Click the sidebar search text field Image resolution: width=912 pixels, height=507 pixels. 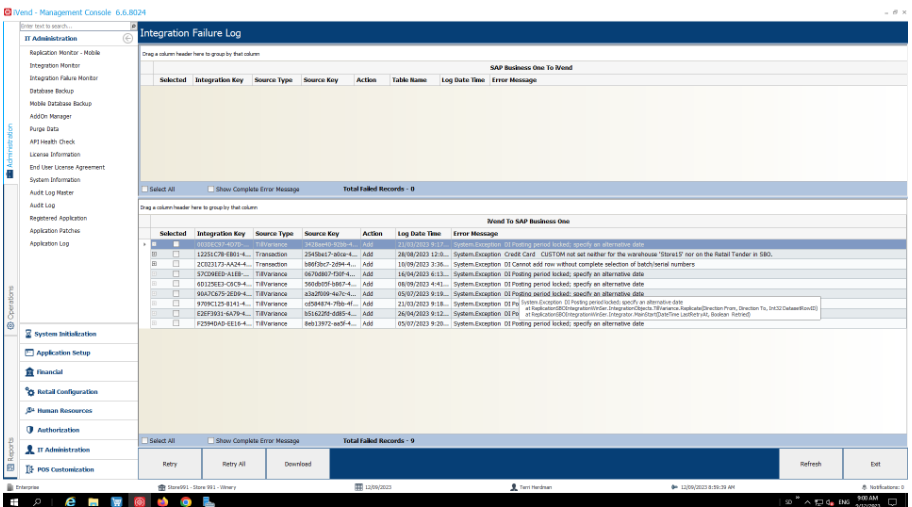pyautogui.click(x=75, y=26)
